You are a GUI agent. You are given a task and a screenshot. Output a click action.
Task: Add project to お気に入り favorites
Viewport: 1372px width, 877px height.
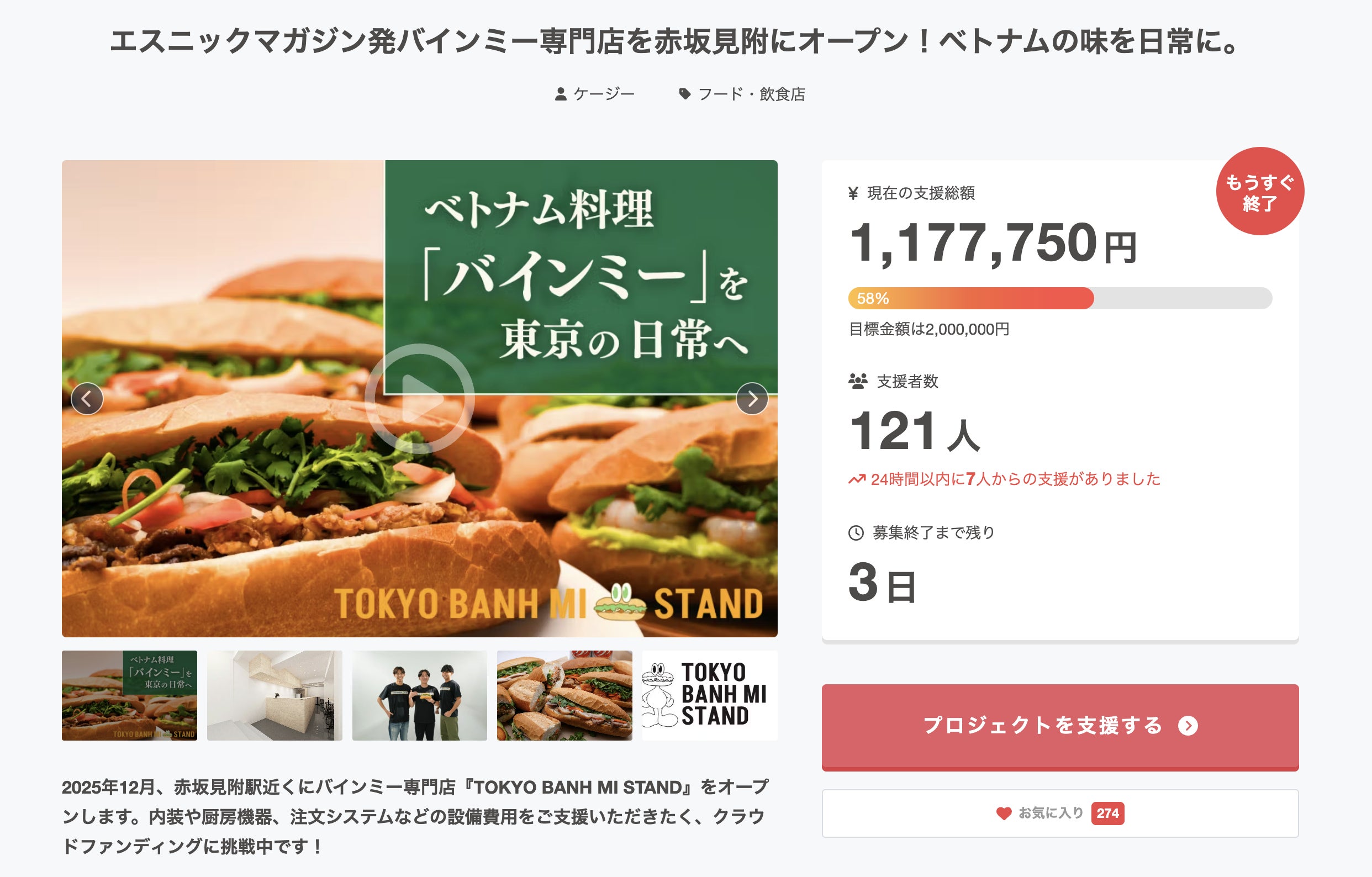coord(1059,813)
